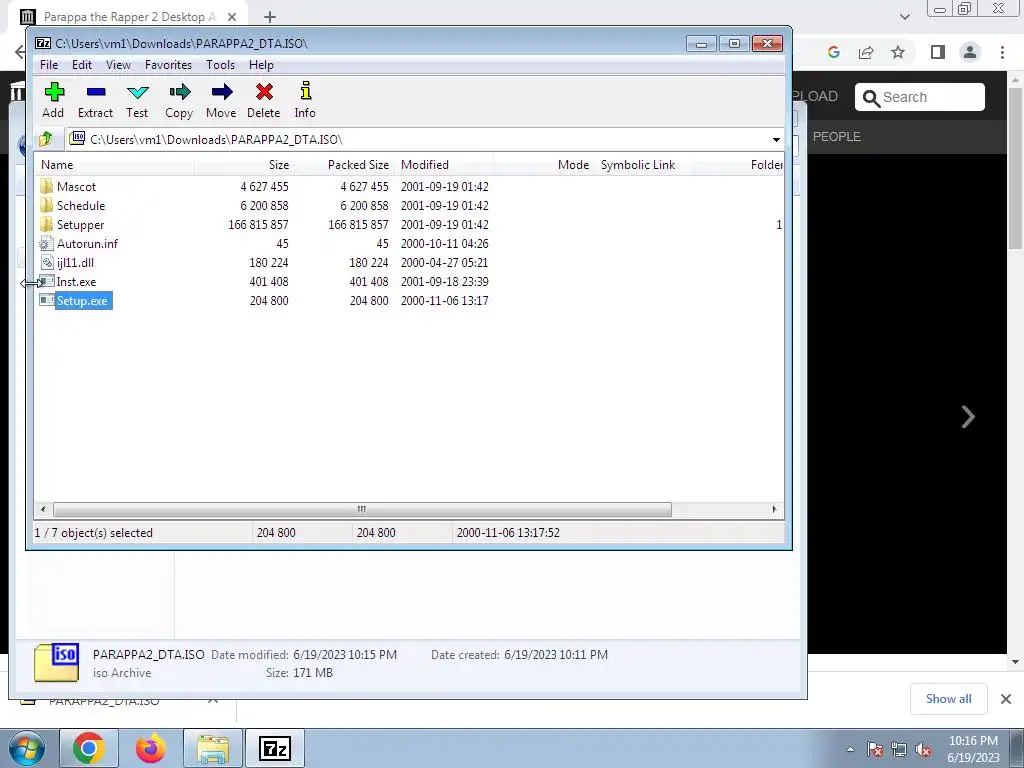Sort by Modified column header
This screenshot has height=768, width=1024.
(444, 165)
